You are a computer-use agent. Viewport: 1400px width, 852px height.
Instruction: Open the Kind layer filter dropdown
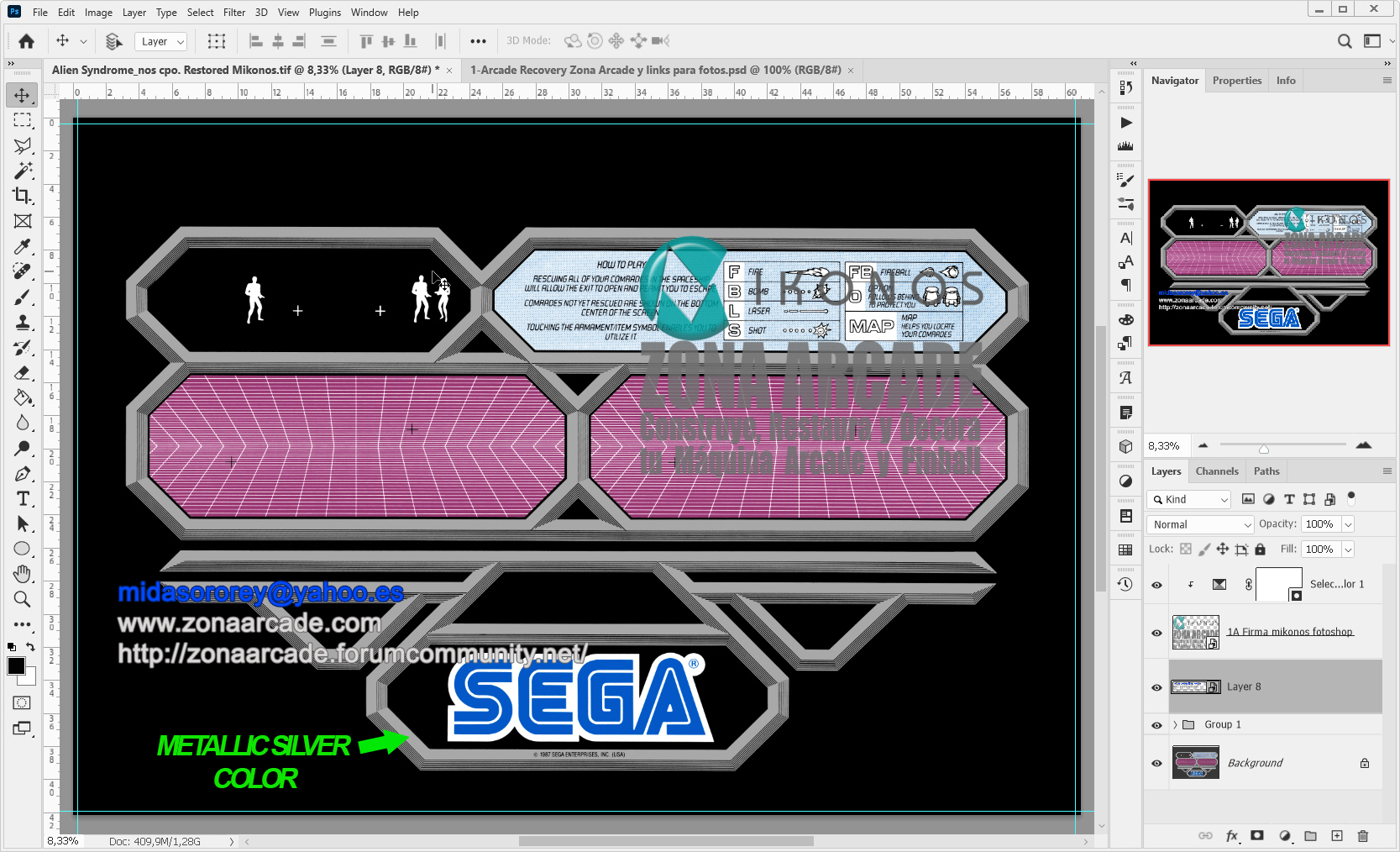click(x=1188, y=498)
